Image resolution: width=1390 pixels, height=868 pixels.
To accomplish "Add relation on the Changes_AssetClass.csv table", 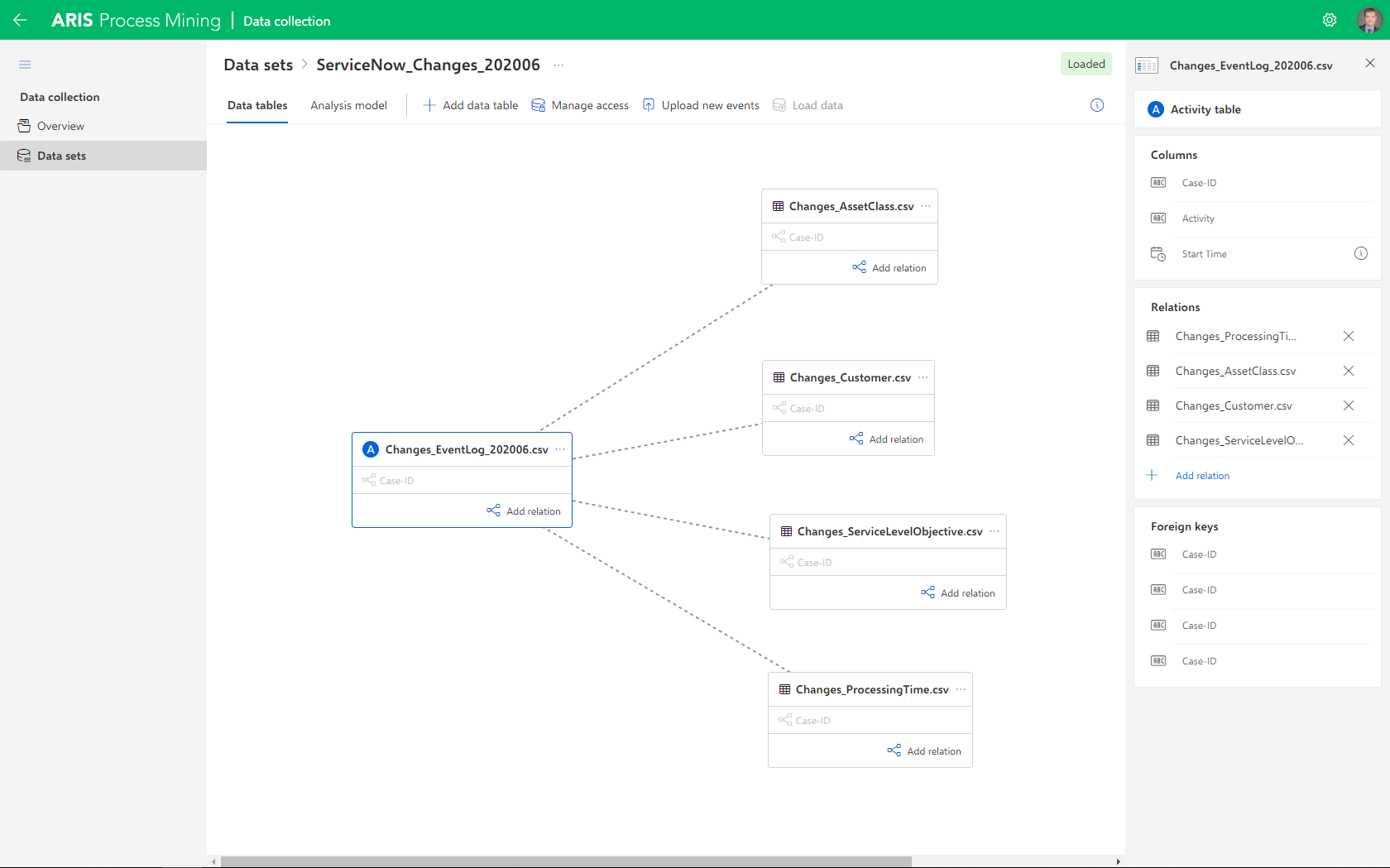I will coord(889,267).
